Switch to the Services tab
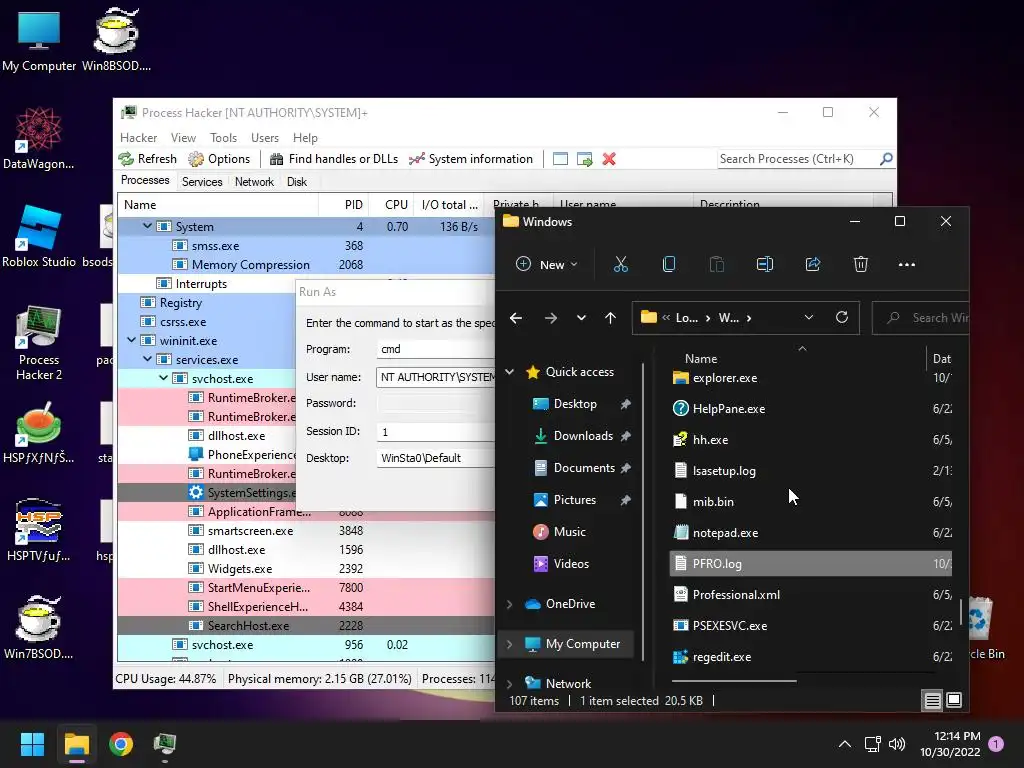 click(202, 182)
